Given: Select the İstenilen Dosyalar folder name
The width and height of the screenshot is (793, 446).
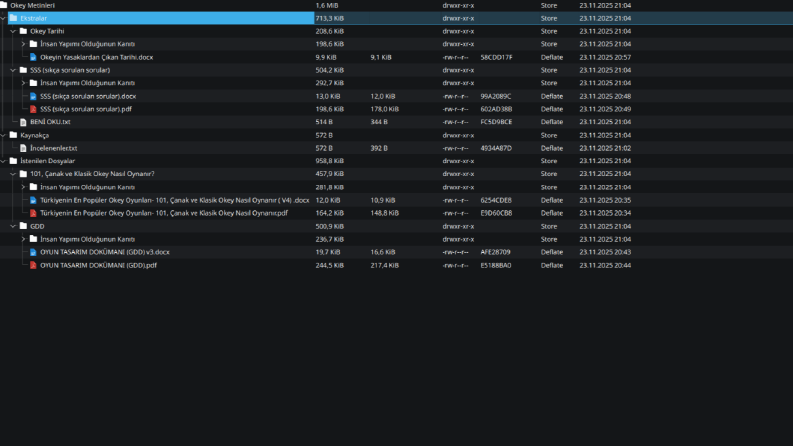Looking at the screenshot, I should (x=48, y=161).
